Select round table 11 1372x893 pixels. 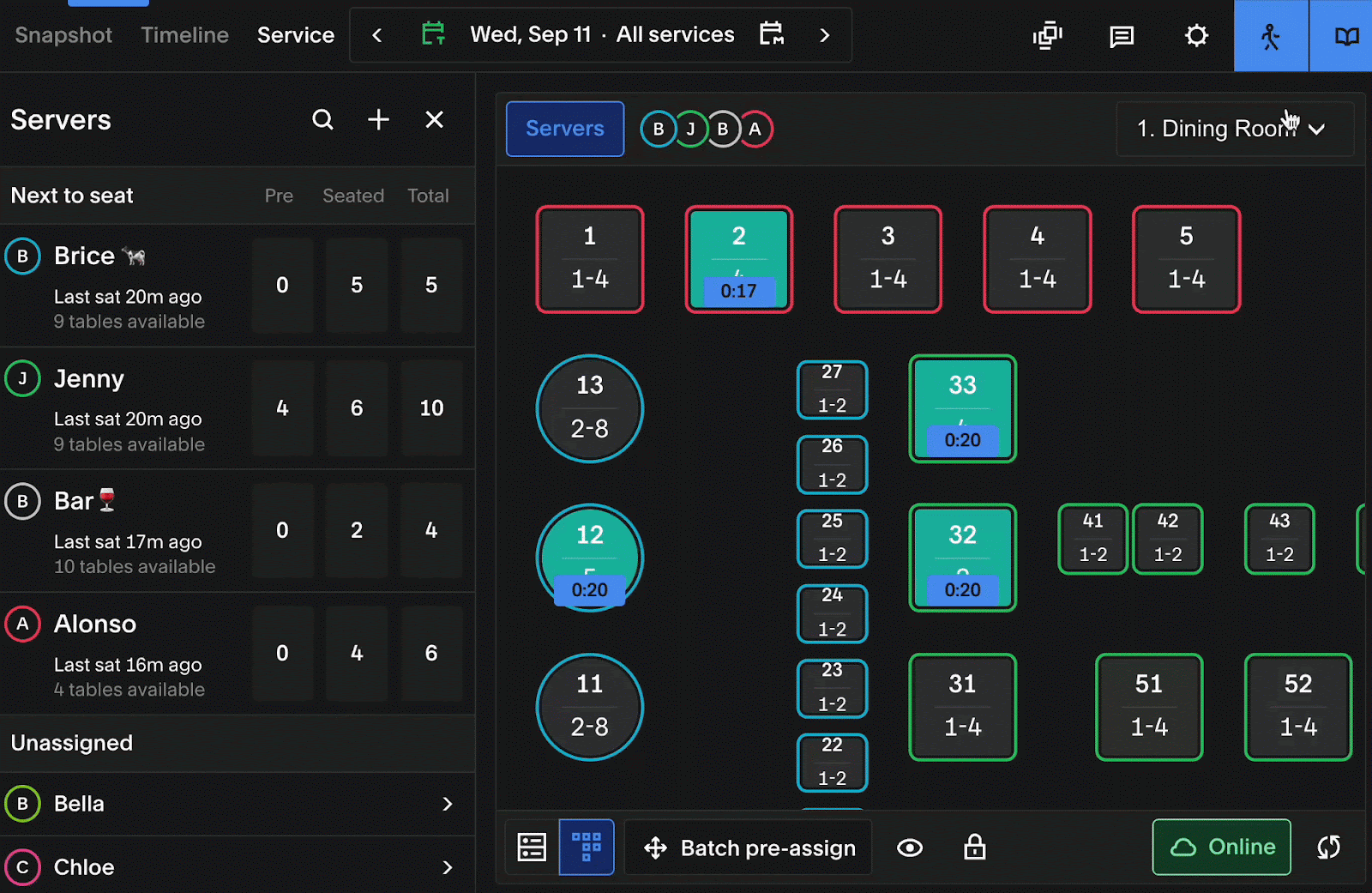coord(590,707)
